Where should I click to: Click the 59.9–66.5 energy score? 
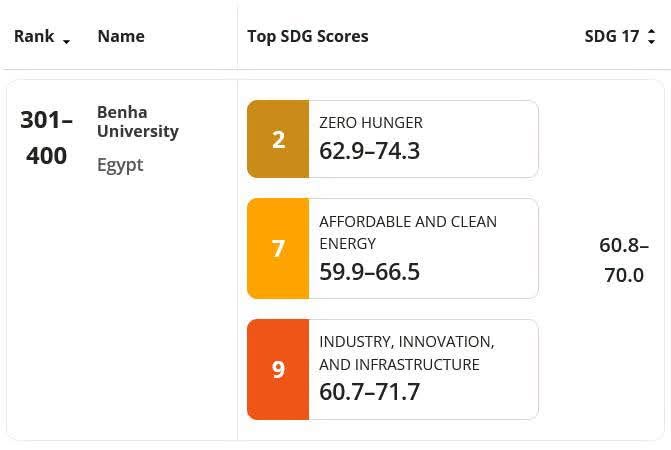pyautogui.click(x=369, y=272)
